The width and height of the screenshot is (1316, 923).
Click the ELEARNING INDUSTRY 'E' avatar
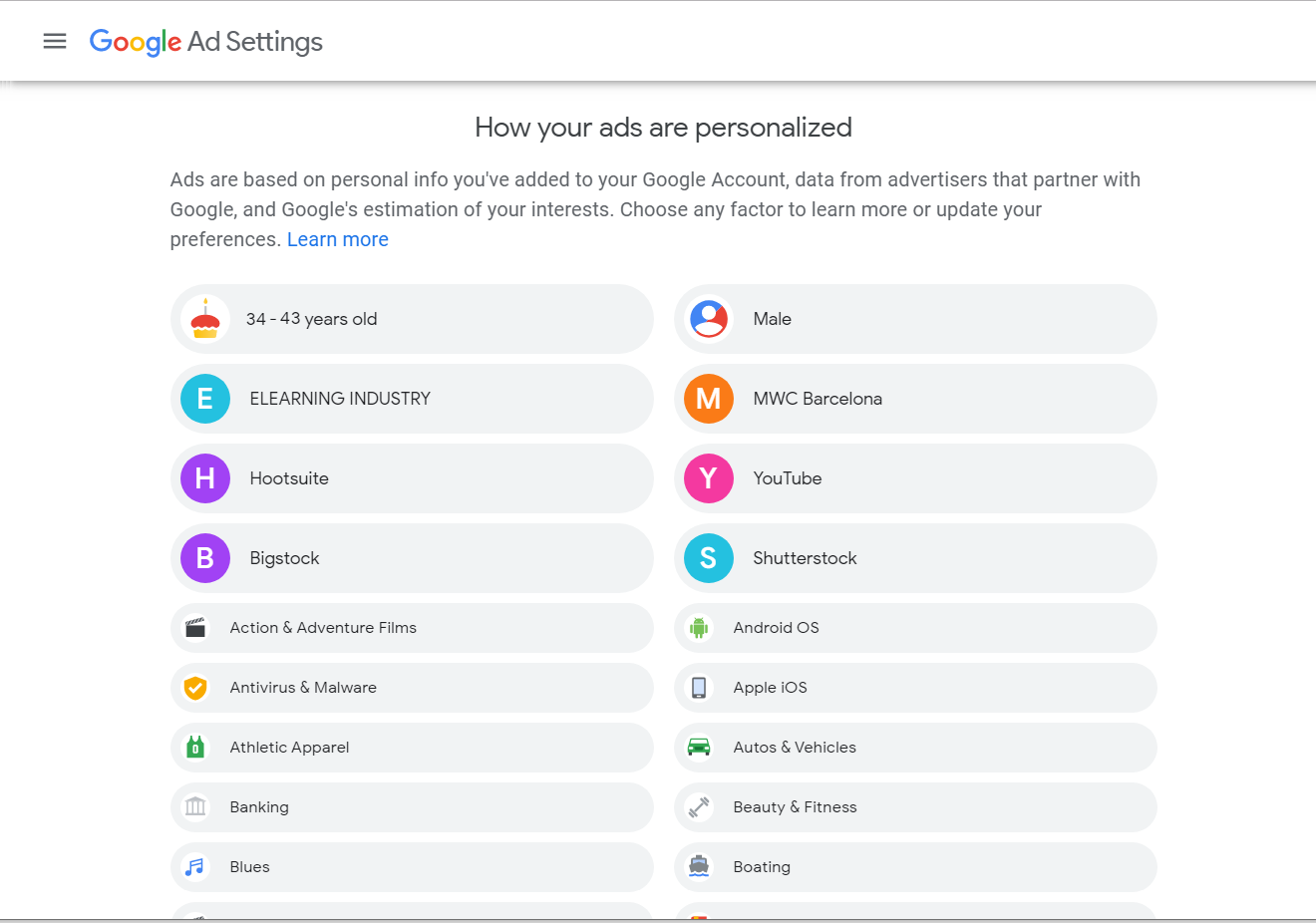[205, 399]
